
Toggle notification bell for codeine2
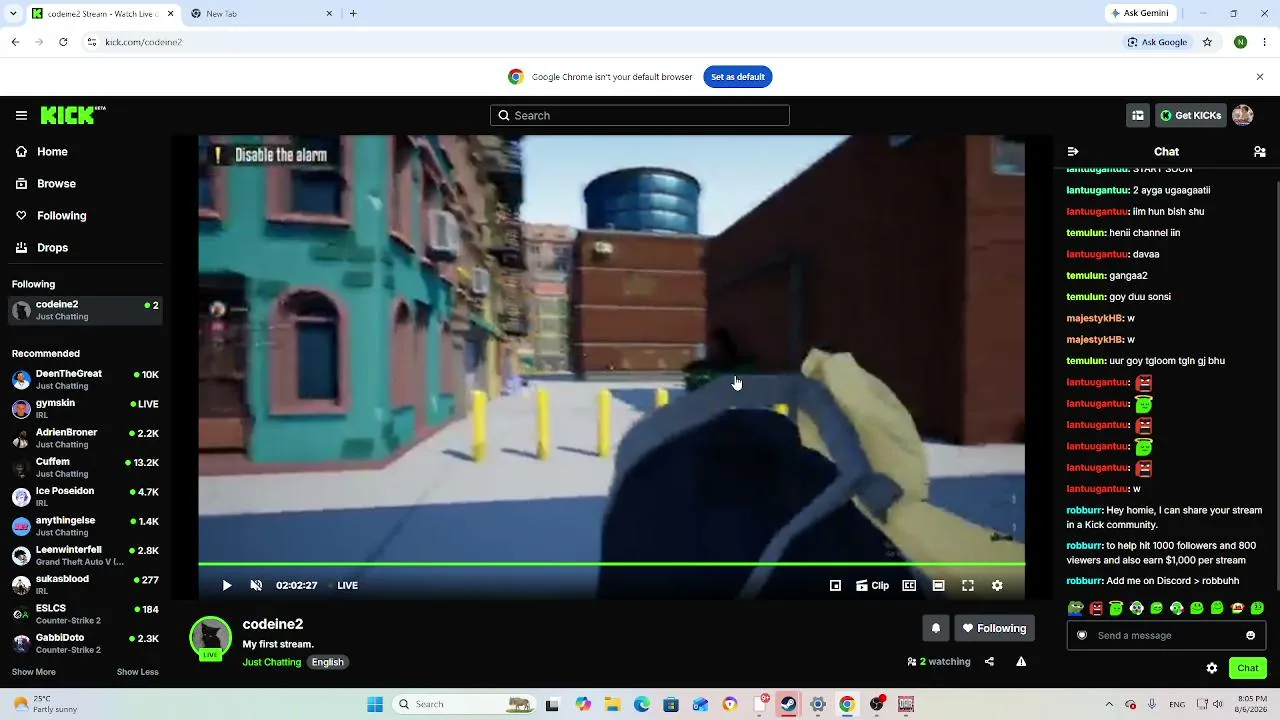(936, 628)
